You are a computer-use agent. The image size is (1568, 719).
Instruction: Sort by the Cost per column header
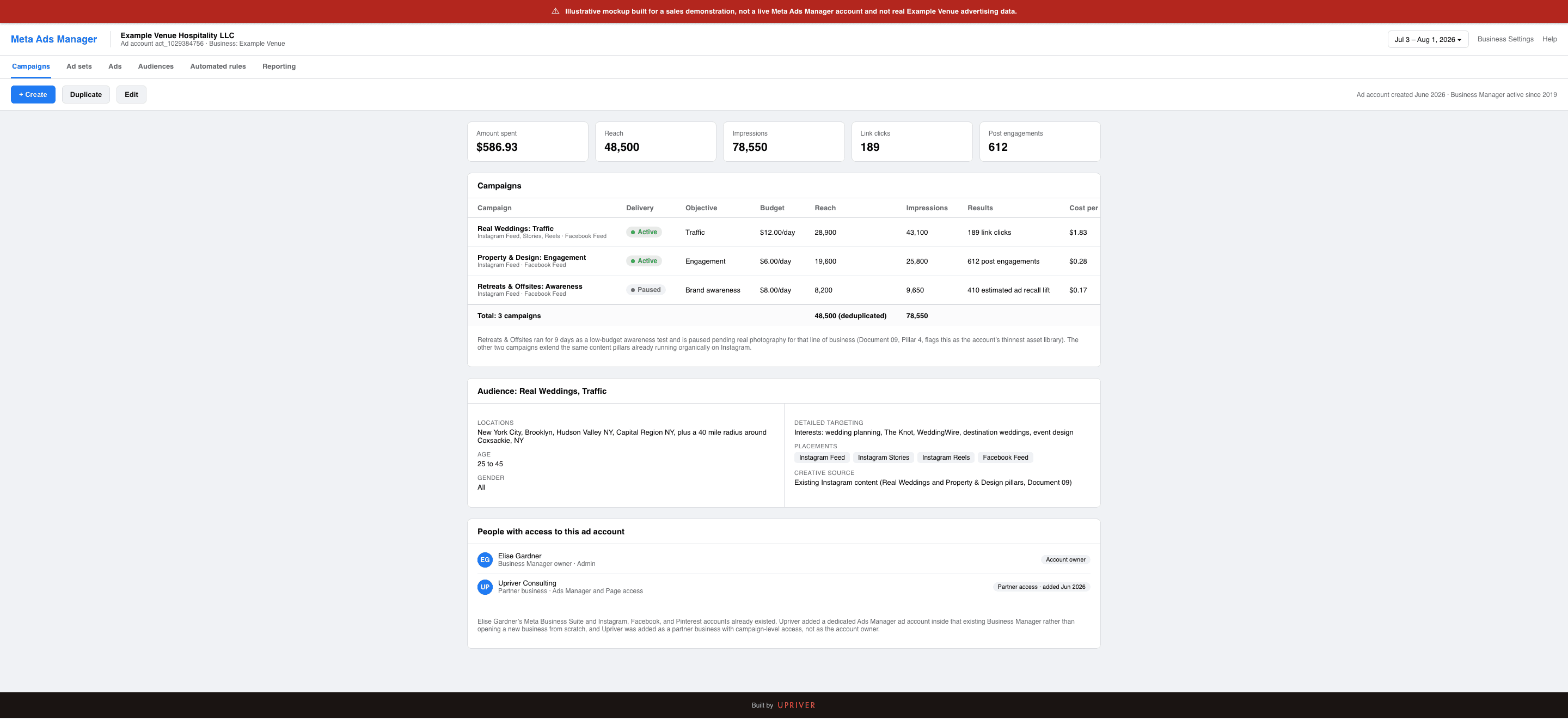tap(1083, 208)
